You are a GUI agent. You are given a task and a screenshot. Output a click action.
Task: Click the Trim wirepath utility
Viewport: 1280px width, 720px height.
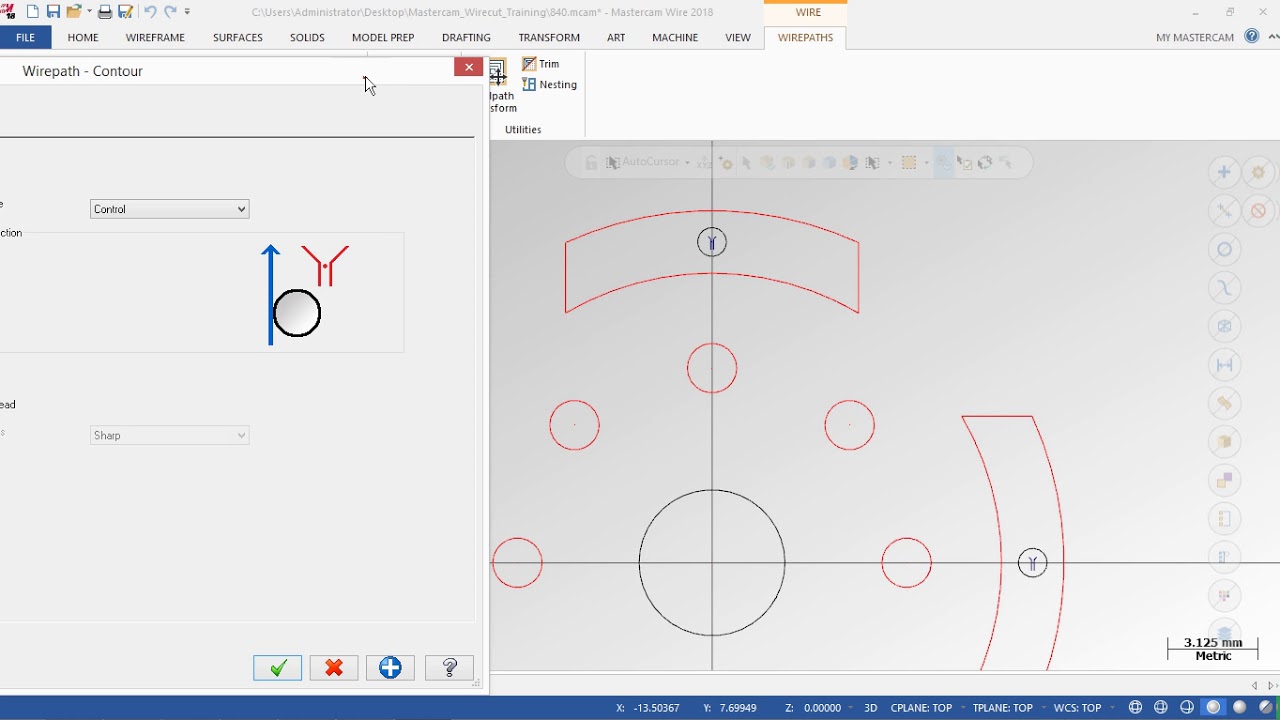[x=541, y=64]
